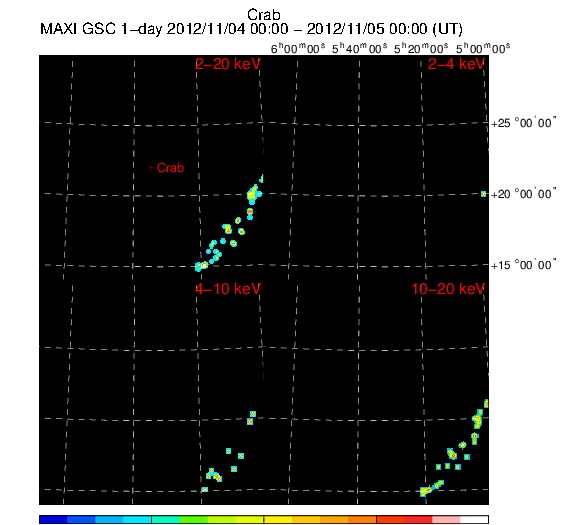Pick the dark blue end of color bar
Image resolution: width=570 pixels, height=525 pixels.
[x=53, y=519]
